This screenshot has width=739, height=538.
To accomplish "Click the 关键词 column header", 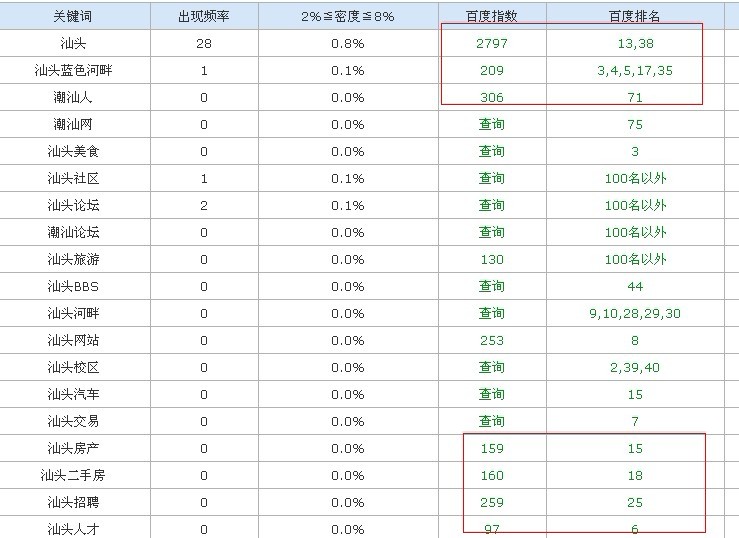I will click(x=73, y=16).
